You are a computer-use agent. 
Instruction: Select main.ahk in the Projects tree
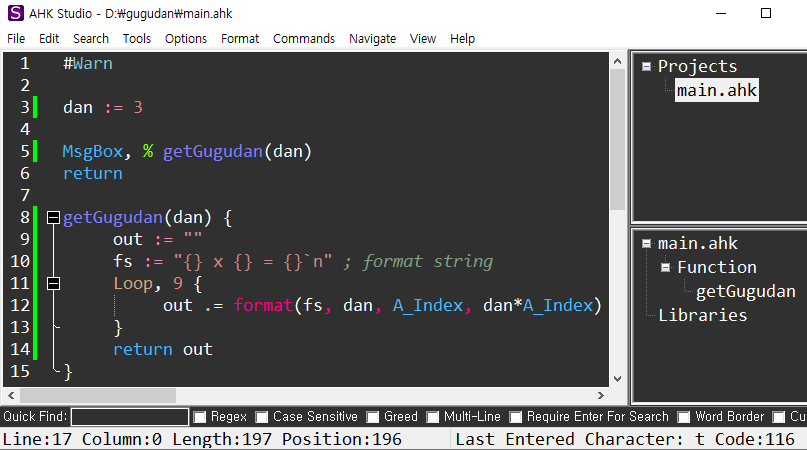pyautogui.click(x=716, y=91)
